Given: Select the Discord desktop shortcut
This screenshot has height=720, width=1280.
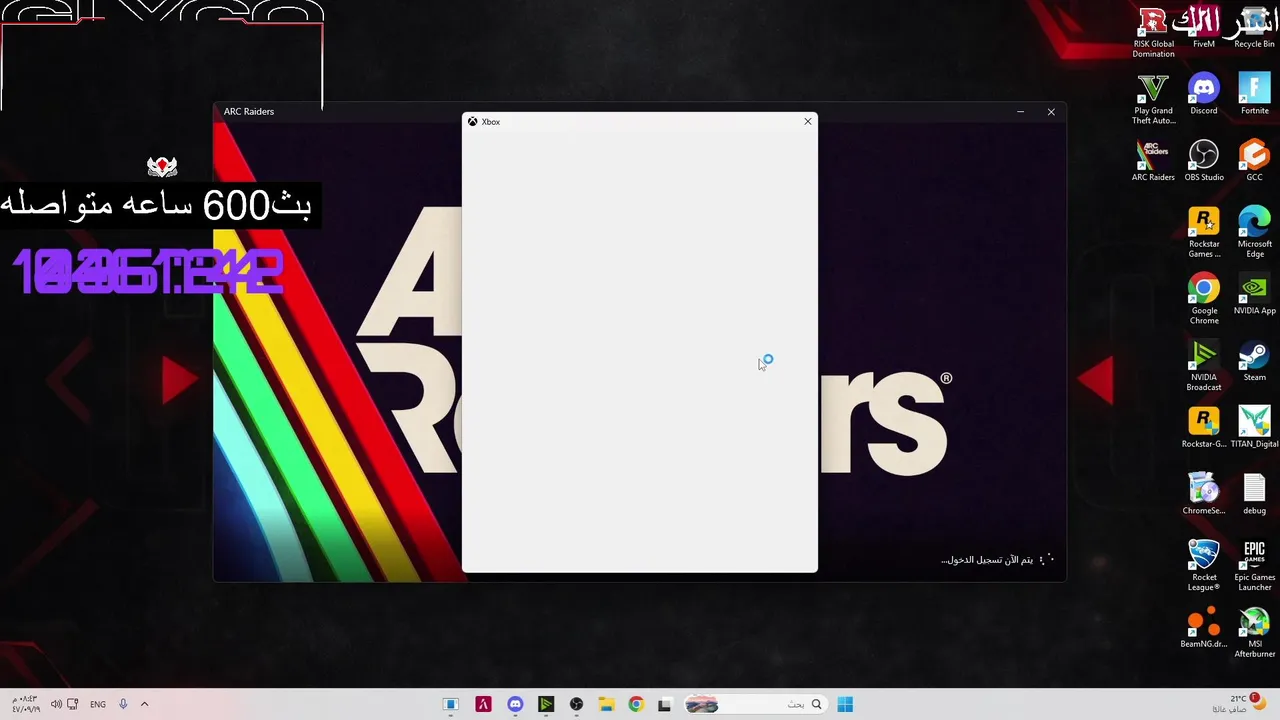Looking at the screenshot, I should point(1204,94).
